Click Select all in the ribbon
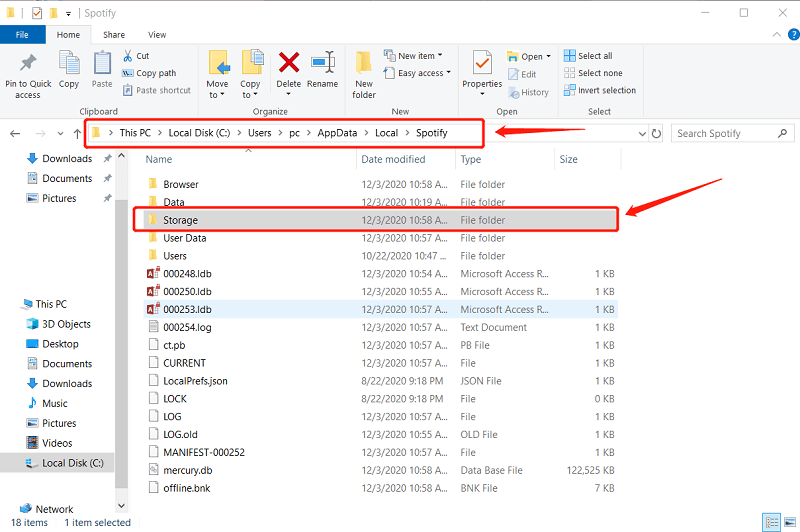 pos(588,56)
